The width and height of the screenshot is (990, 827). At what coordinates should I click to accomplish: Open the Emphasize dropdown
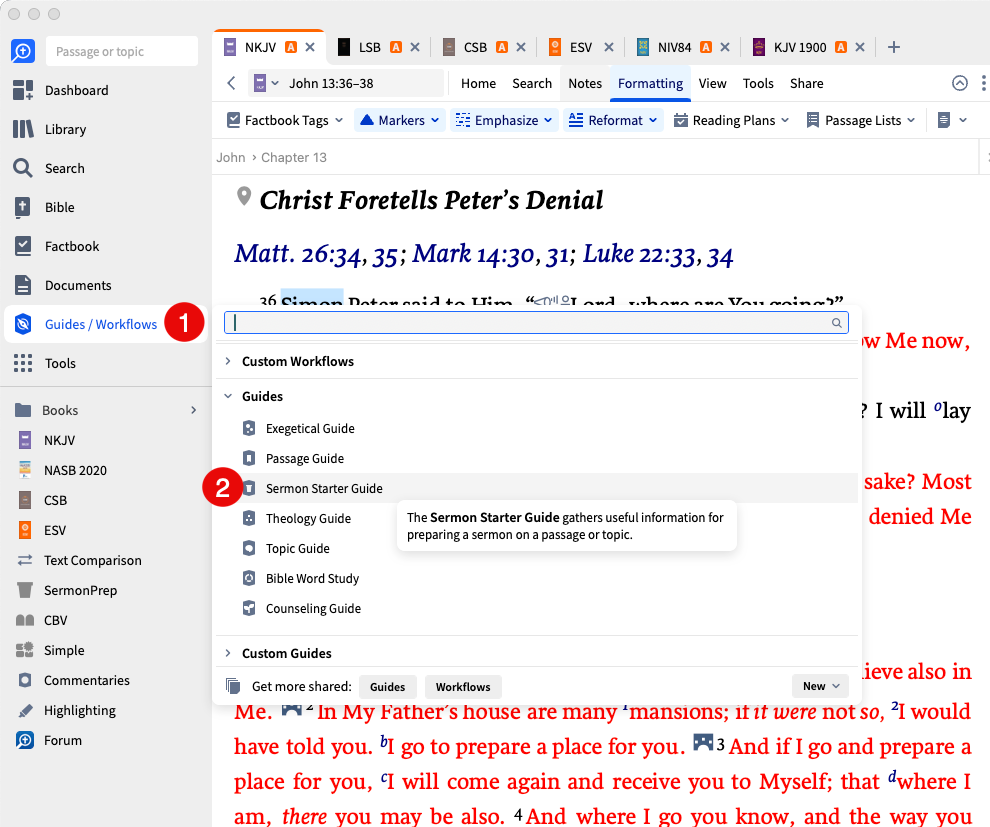click(504, 120)
